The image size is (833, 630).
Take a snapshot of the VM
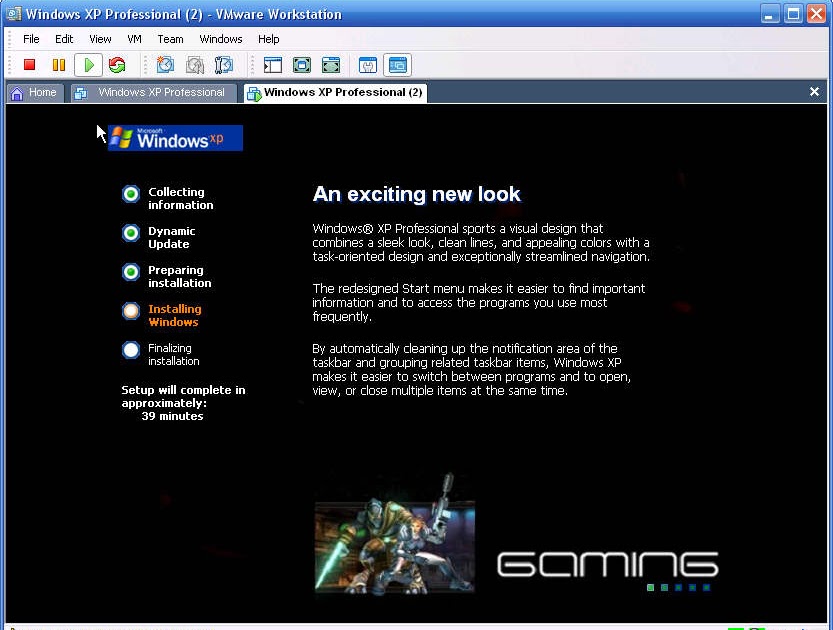pyautogui.click(x=165, y=65)
